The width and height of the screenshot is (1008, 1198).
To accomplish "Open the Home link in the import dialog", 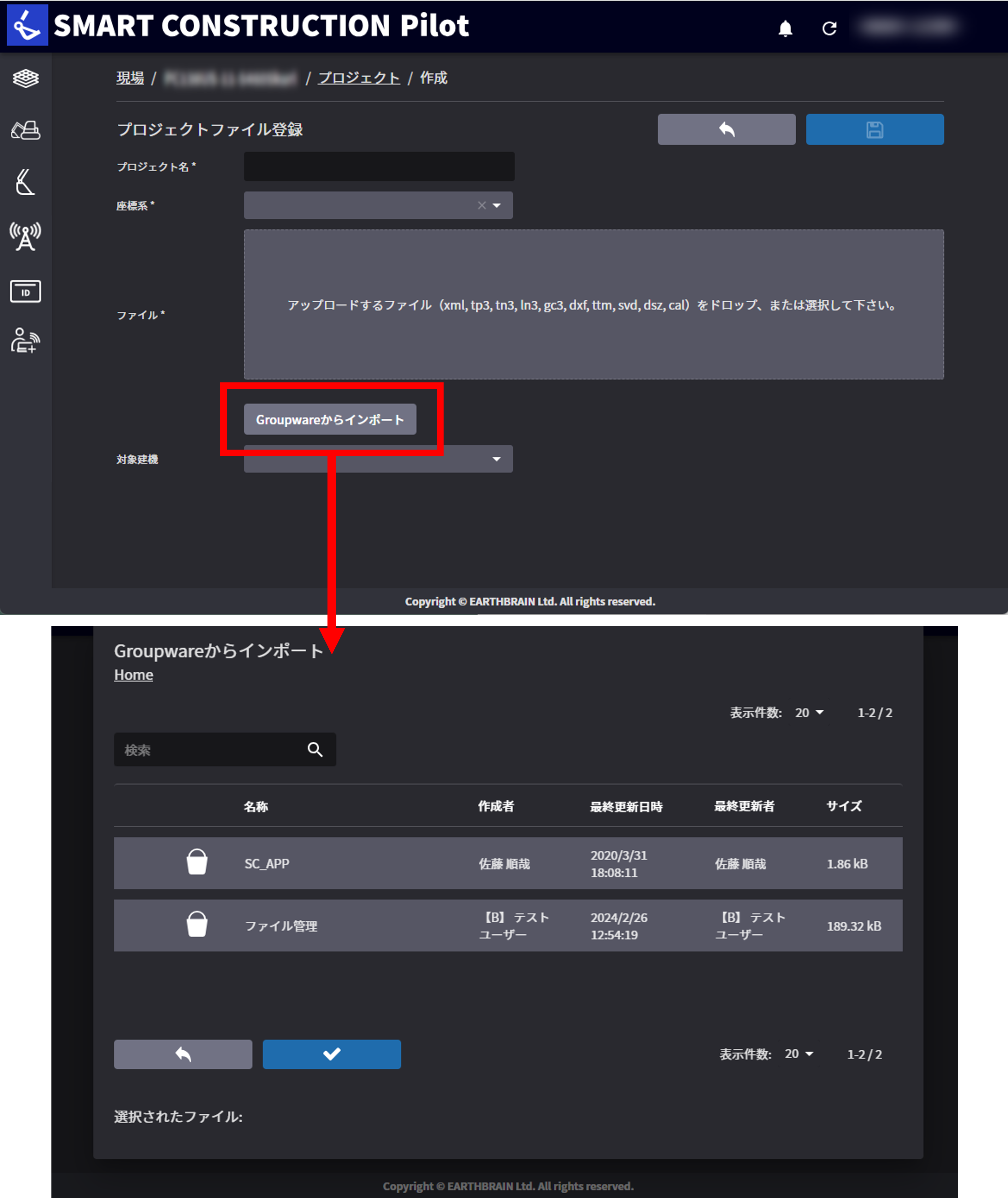I will (133, 675).
